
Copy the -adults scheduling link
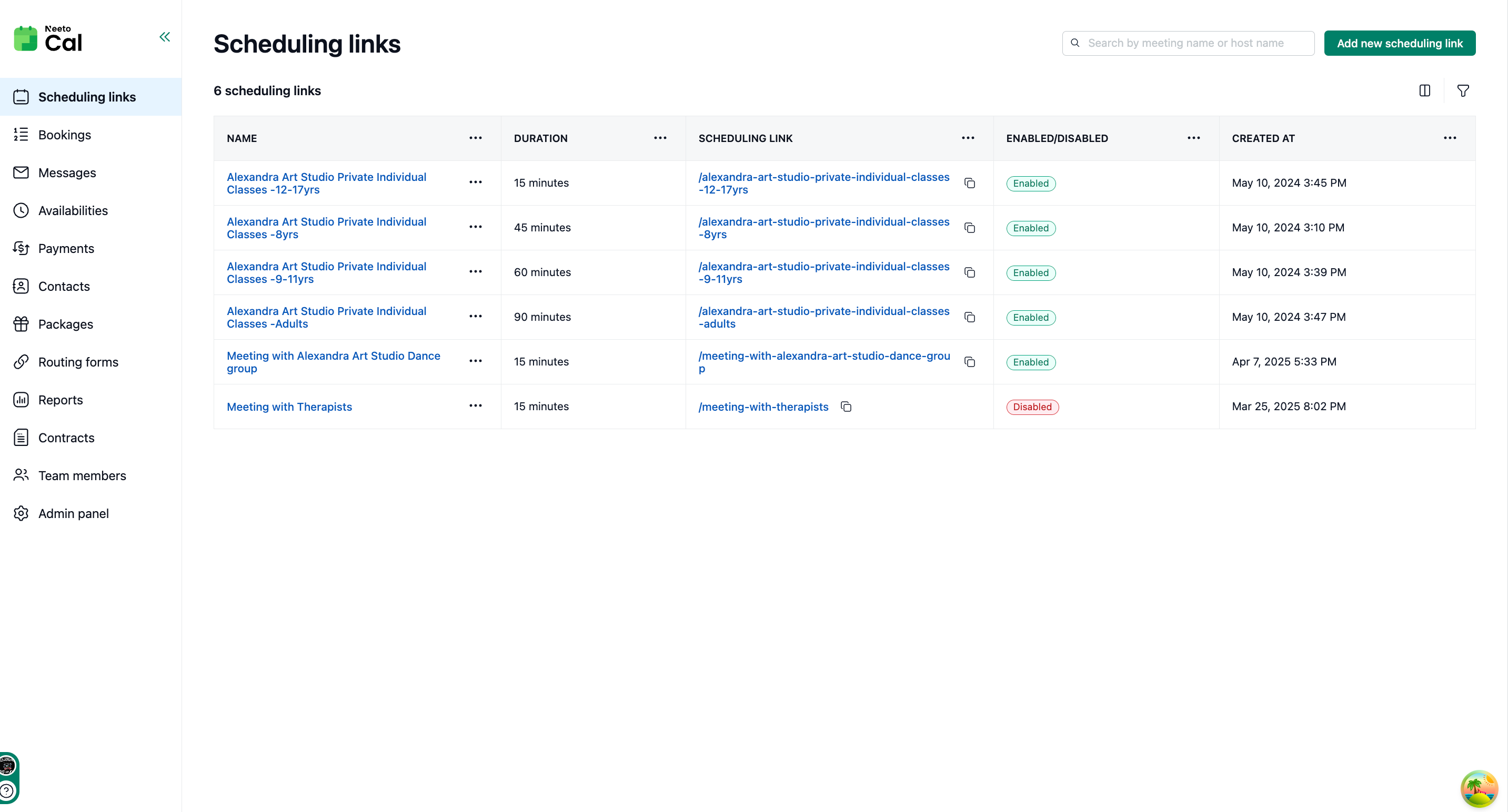(969, 318)
